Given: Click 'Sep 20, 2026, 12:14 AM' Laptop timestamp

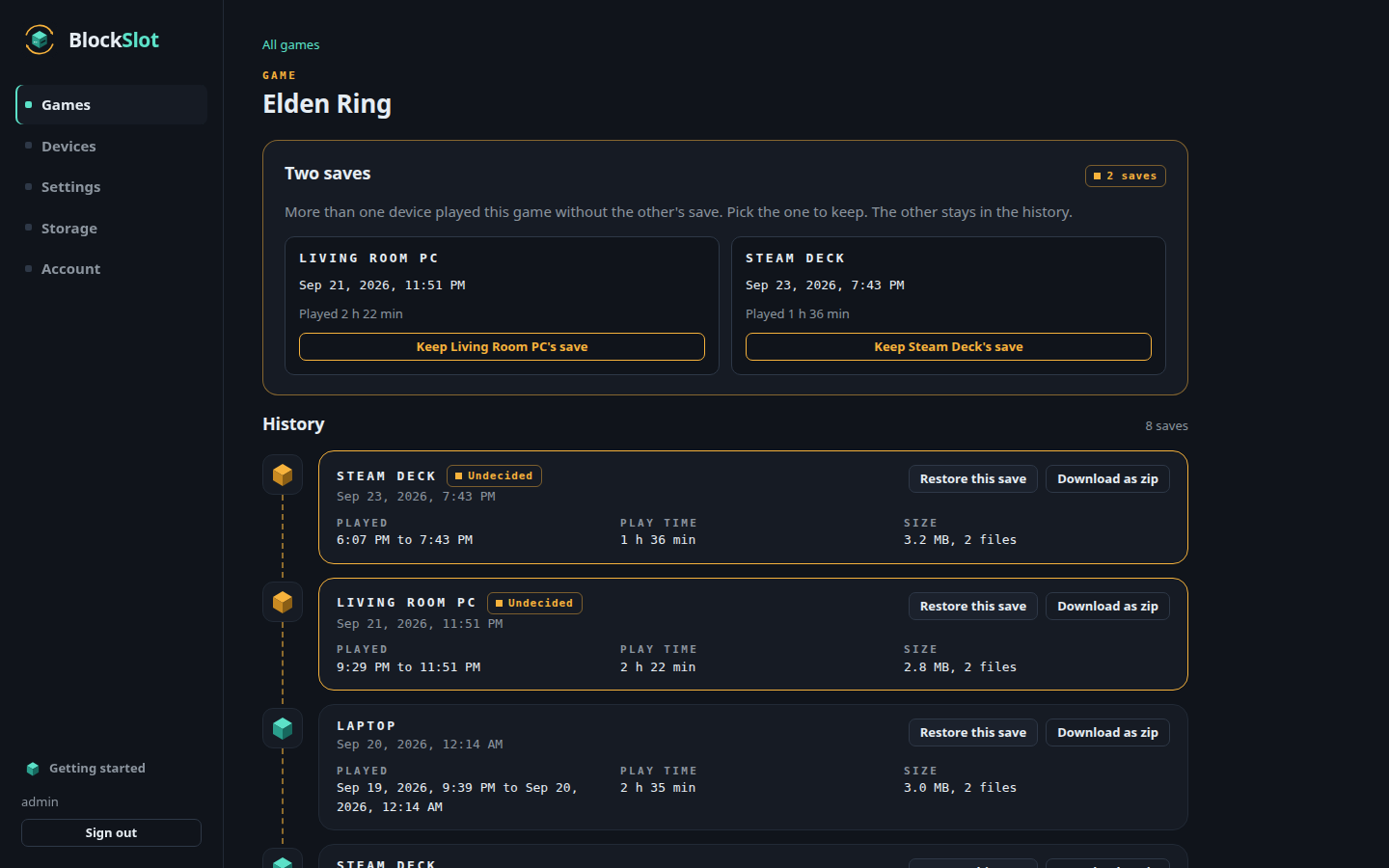Looking at the screenshot, I should coord(420,745).
